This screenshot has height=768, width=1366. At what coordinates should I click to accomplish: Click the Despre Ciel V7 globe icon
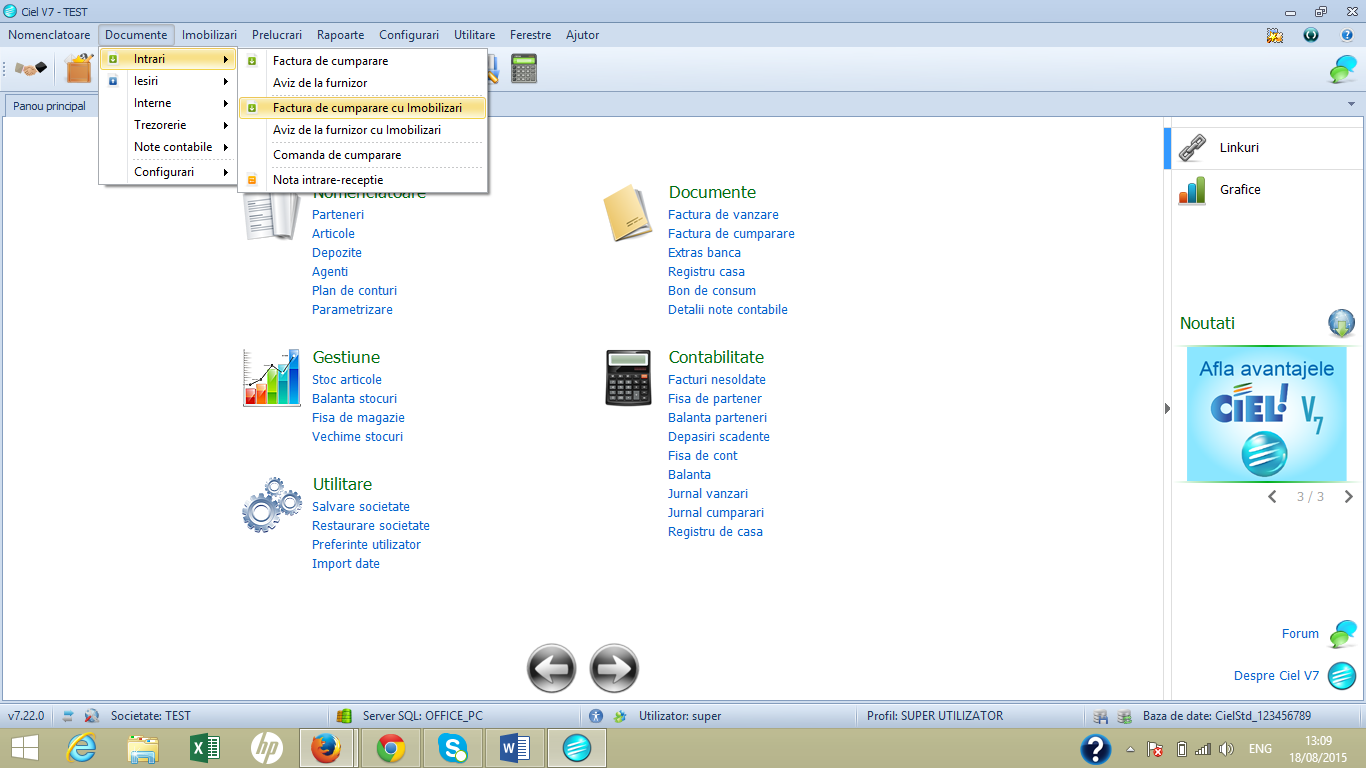(x=1341, y=676)
